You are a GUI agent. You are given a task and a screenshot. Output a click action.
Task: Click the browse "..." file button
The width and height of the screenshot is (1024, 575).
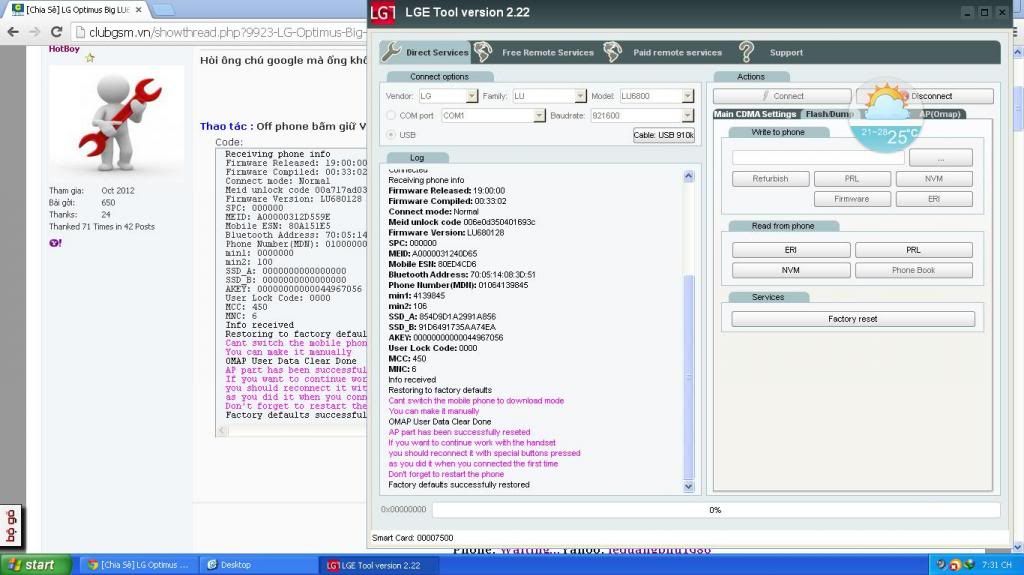pyautogui.click(x=940, y=158)
